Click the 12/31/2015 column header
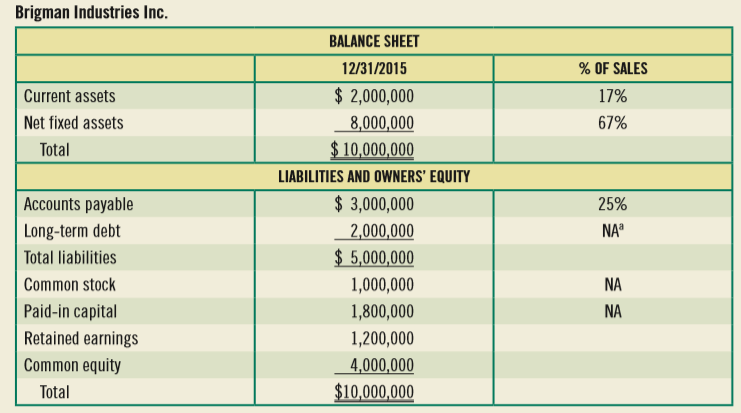The image size is (741, 413). [373, 69]
